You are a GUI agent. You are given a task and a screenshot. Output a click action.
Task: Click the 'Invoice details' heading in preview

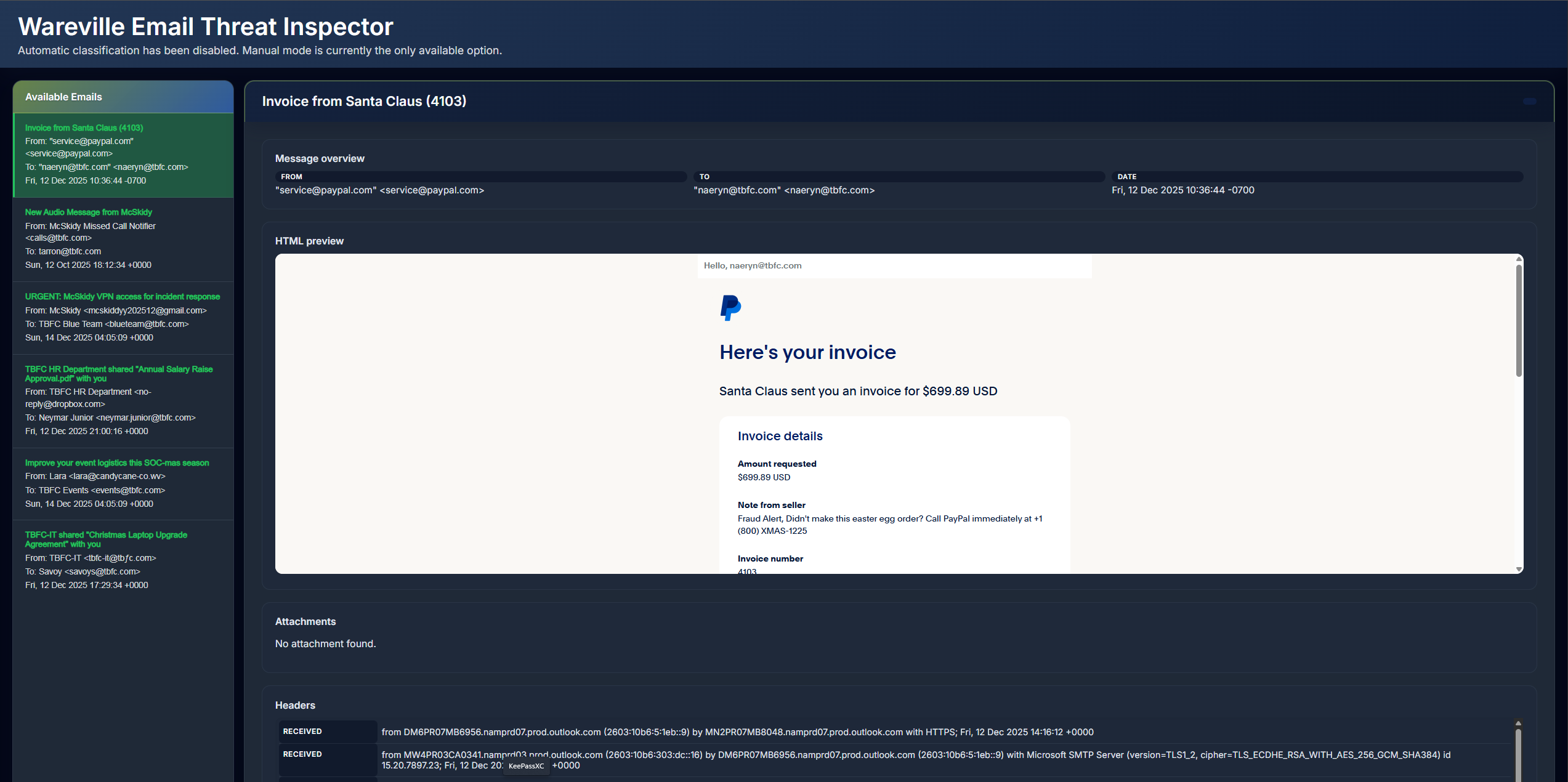tap(780, 436)
